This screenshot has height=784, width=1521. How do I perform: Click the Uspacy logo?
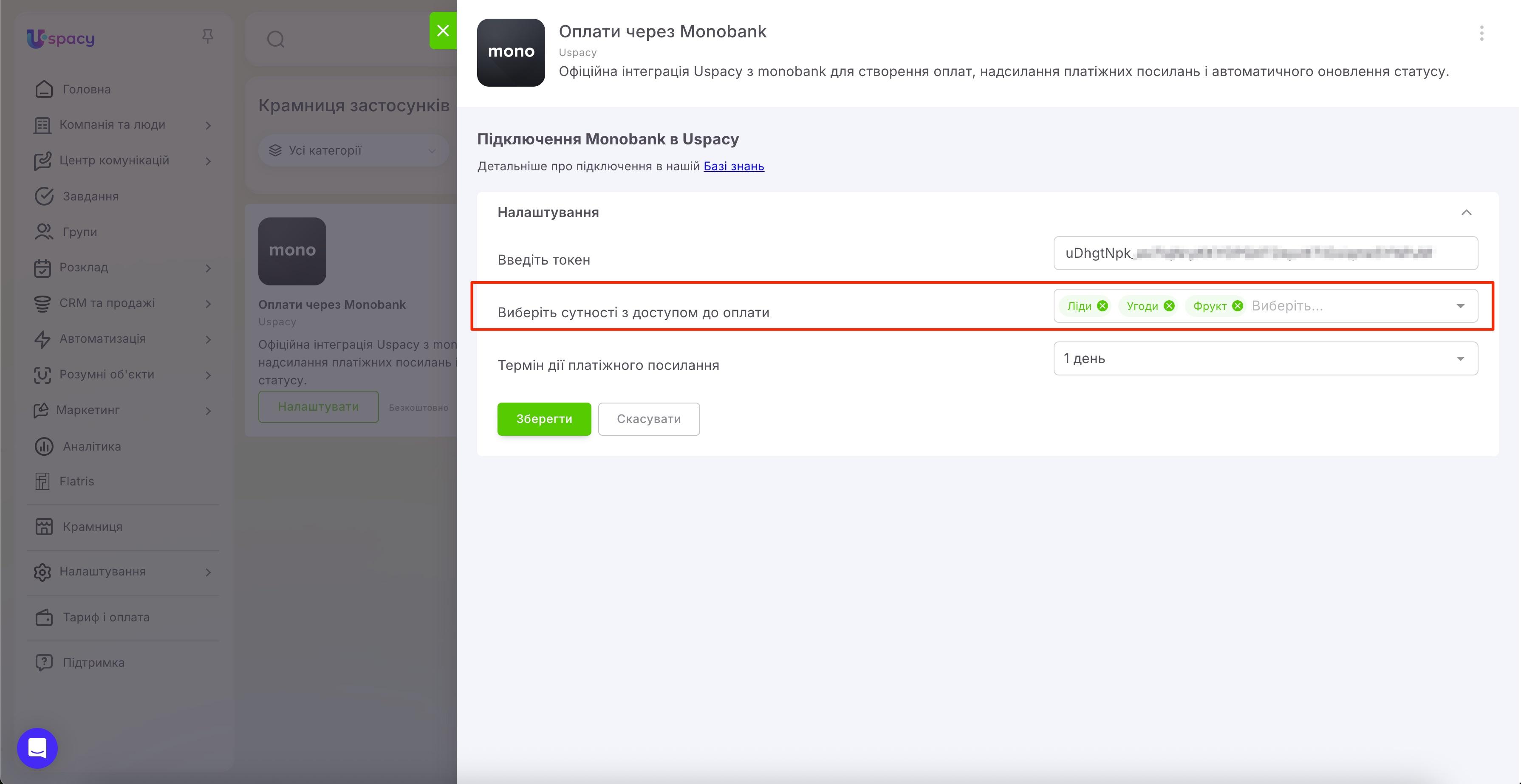(x=61, y=38)
